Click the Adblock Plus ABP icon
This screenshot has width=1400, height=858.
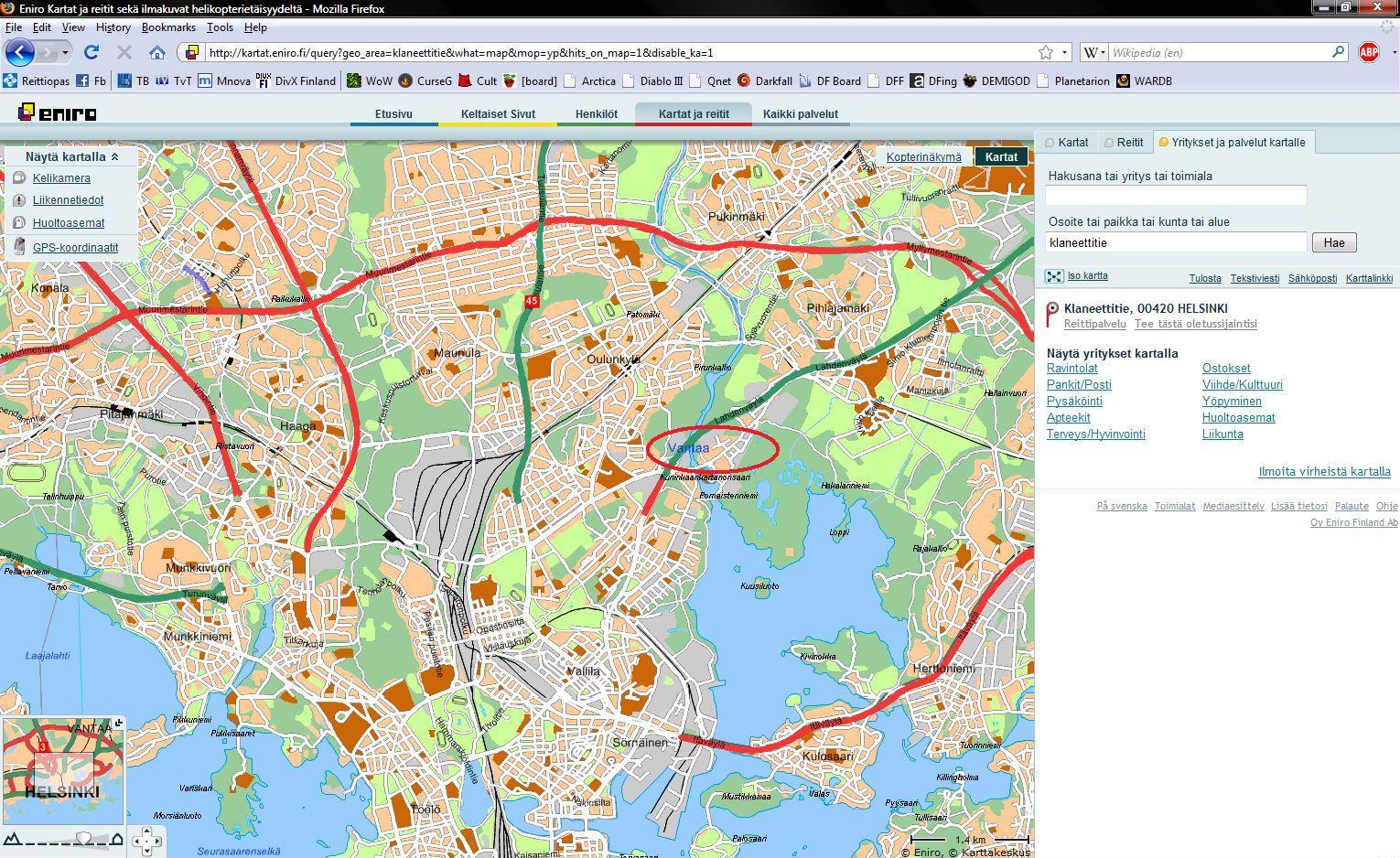[x=1369, y=52]
